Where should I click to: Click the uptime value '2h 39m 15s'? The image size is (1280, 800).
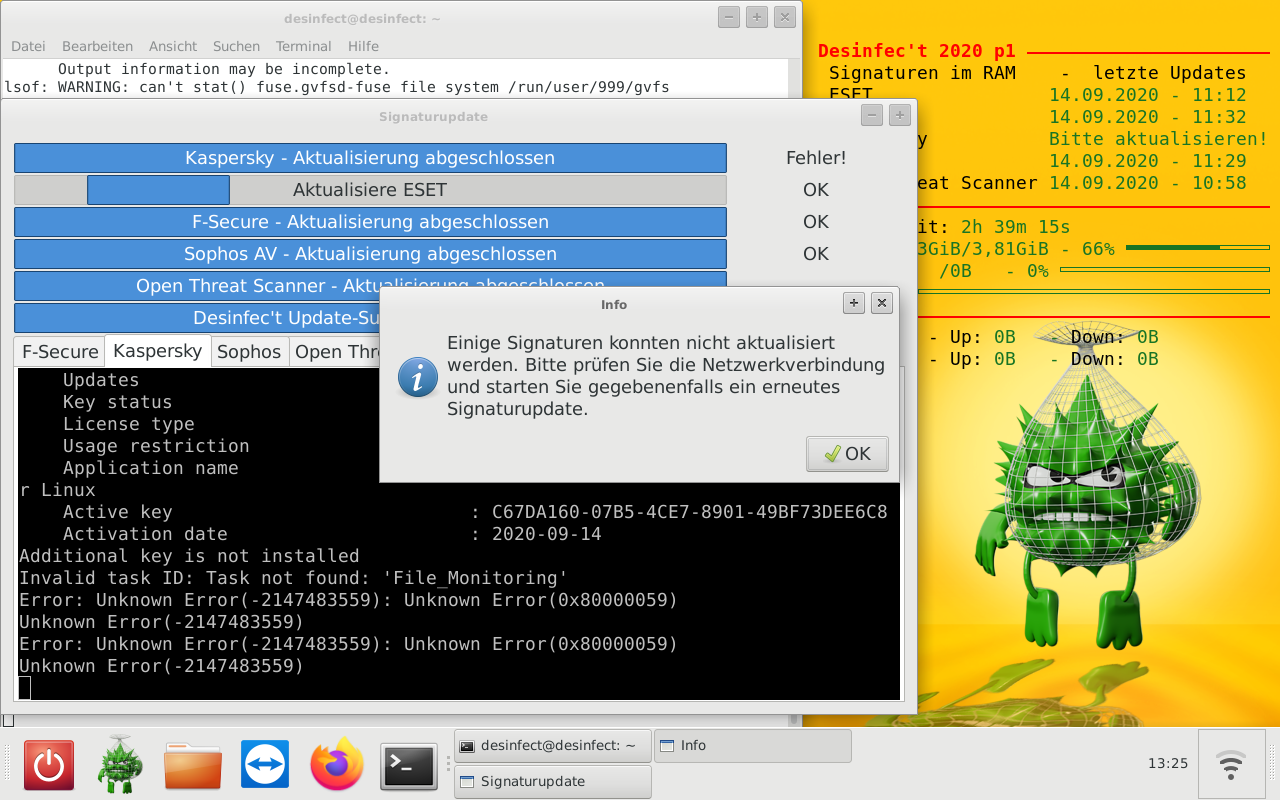click(1015, 227)
